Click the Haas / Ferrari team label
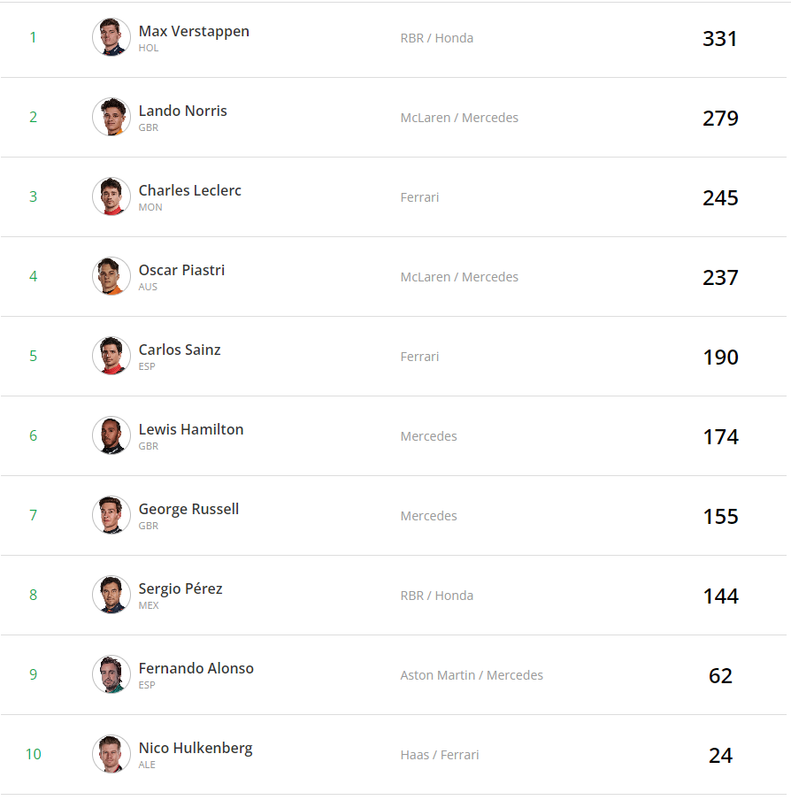This screenshot has height=800, width=791. click(439, 755)
